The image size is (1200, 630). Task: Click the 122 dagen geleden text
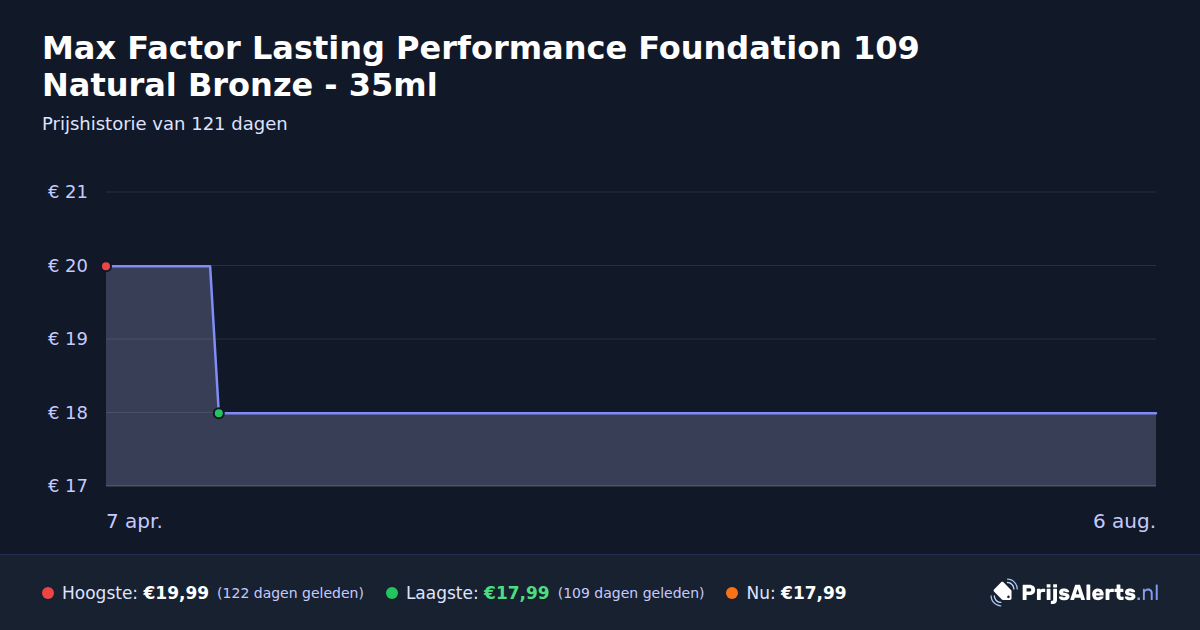pos(290,593)
